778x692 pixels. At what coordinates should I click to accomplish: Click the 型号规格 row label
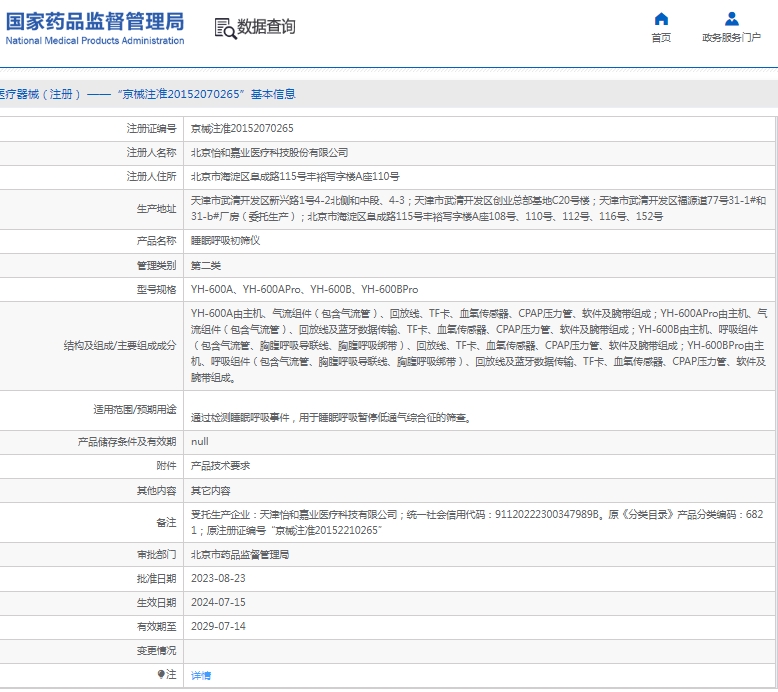pyautogui.click(x=156, y=289)
